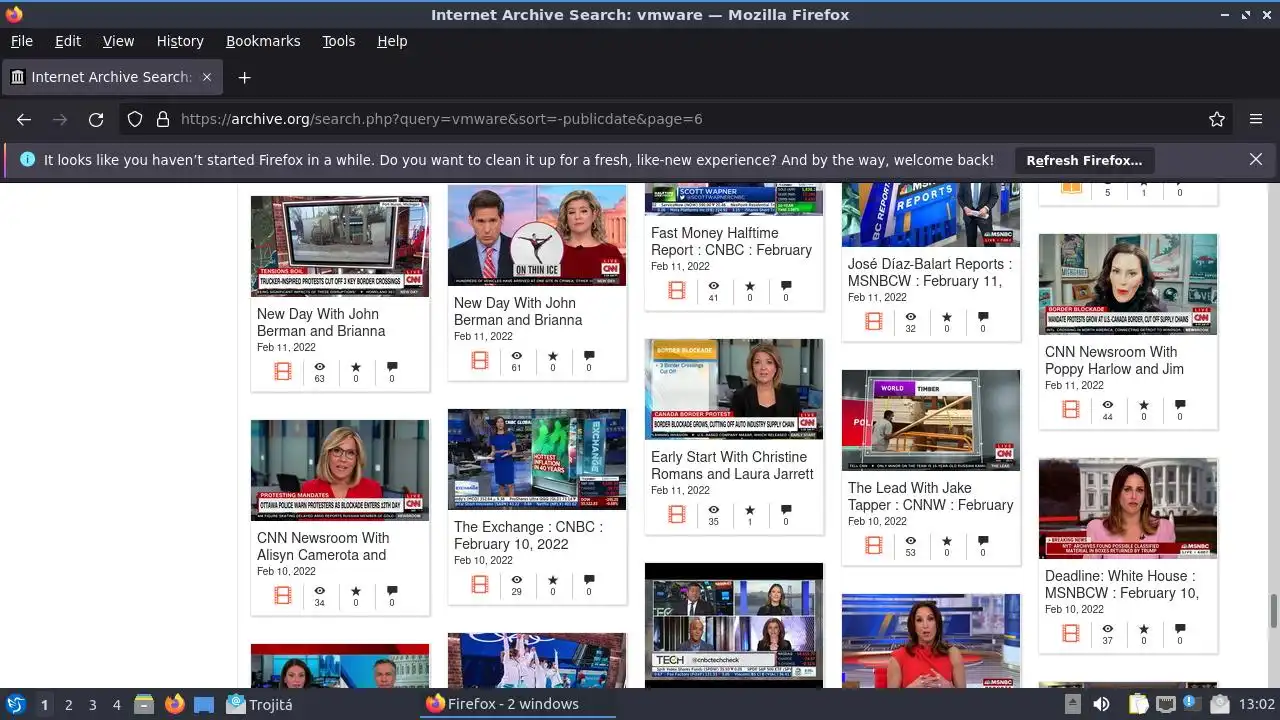Open The Lead With Jake Tapper title
This screenshot has width=1280, height=720.
coord(931,496)
